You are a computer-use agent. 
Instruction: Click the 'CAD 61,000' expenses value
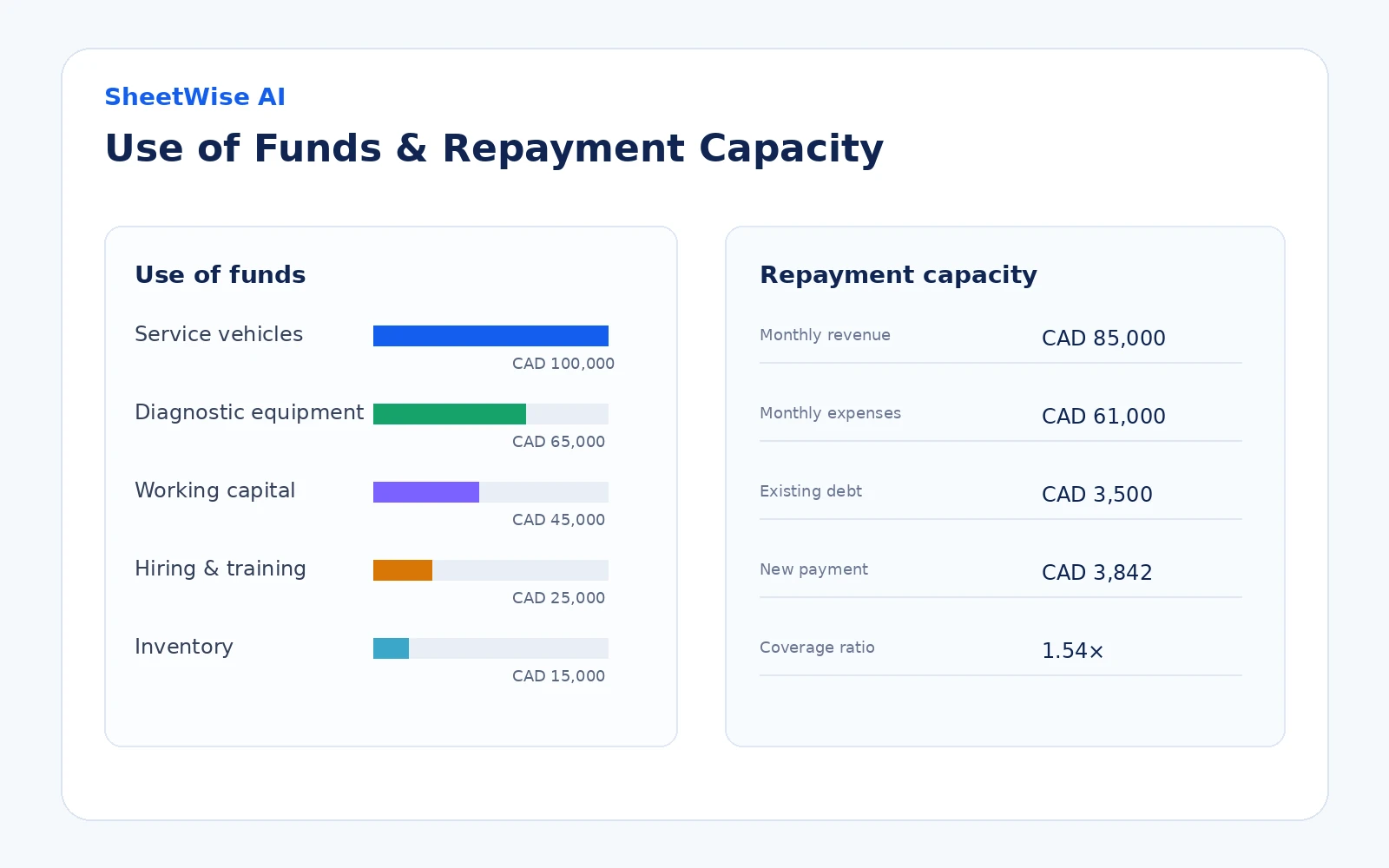pos(1103,417)
